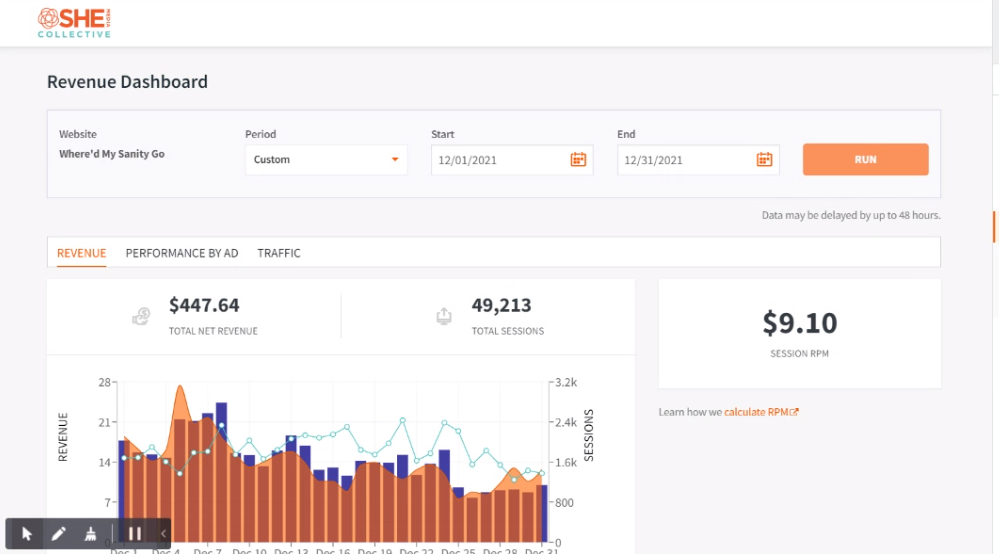Click the TOTAL NET REVENUE label
The width and height of the screenshot is (999, 554).
[213, 331]
